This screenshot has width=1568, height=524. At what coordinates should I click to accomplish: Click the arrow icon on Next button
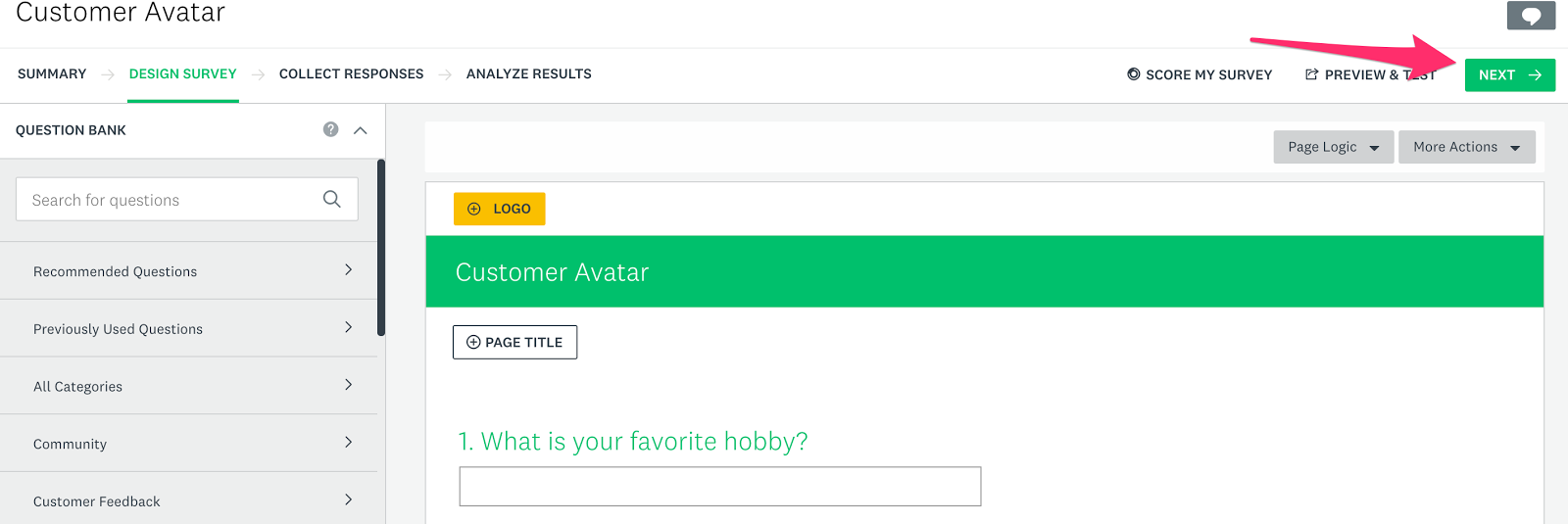click(x=1536, y=74)
